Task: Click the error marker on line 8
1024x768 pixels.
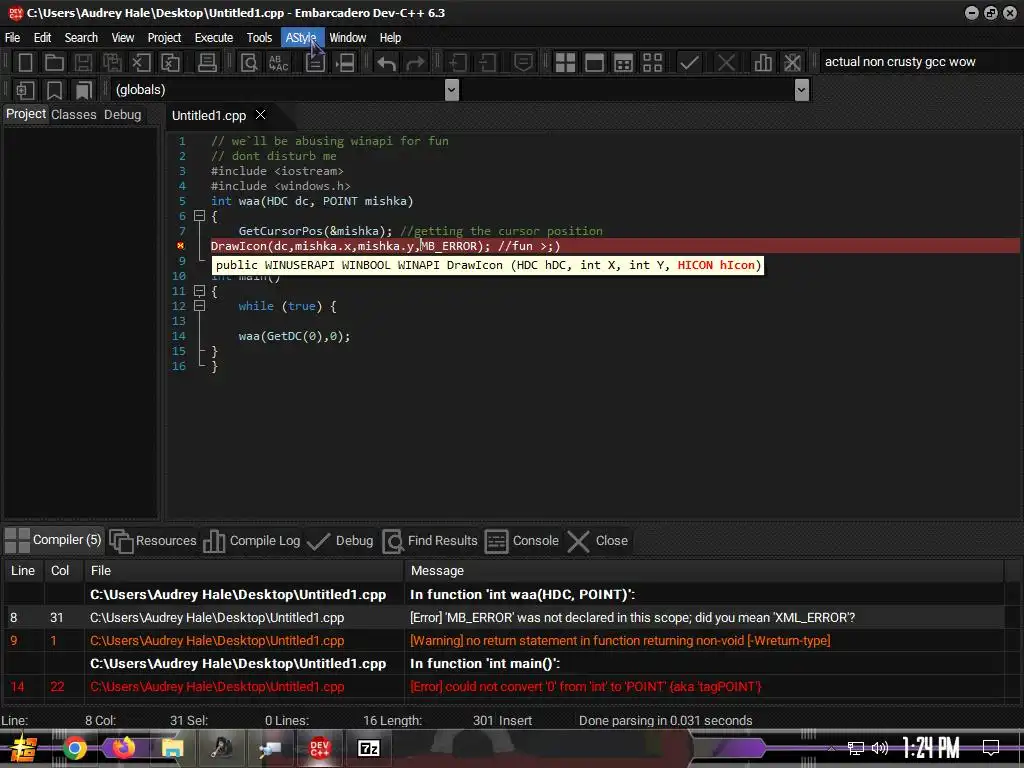Action: pos(180,246)
